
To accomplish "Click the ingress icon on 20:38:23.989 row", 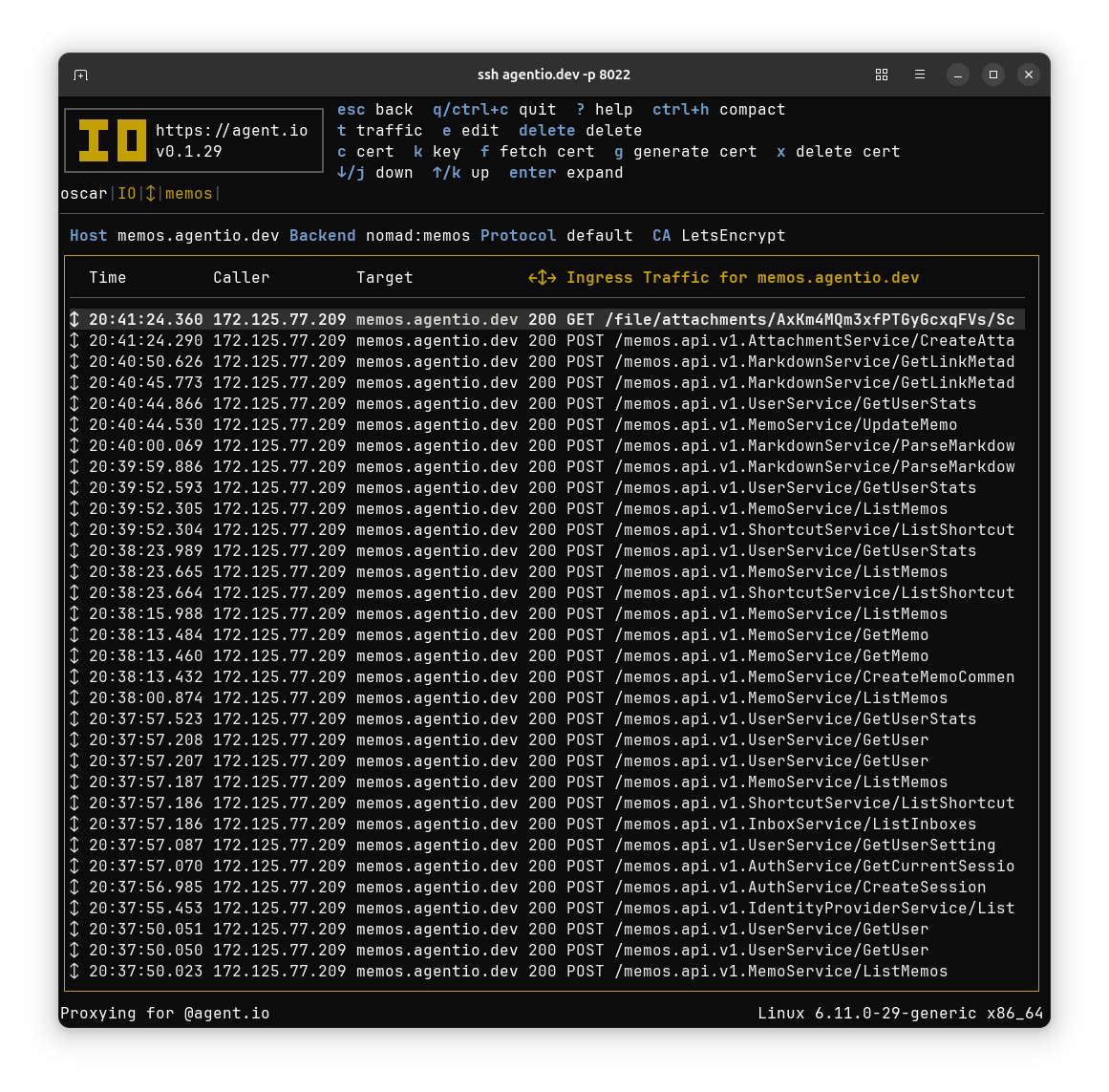I will pos(75,551).
